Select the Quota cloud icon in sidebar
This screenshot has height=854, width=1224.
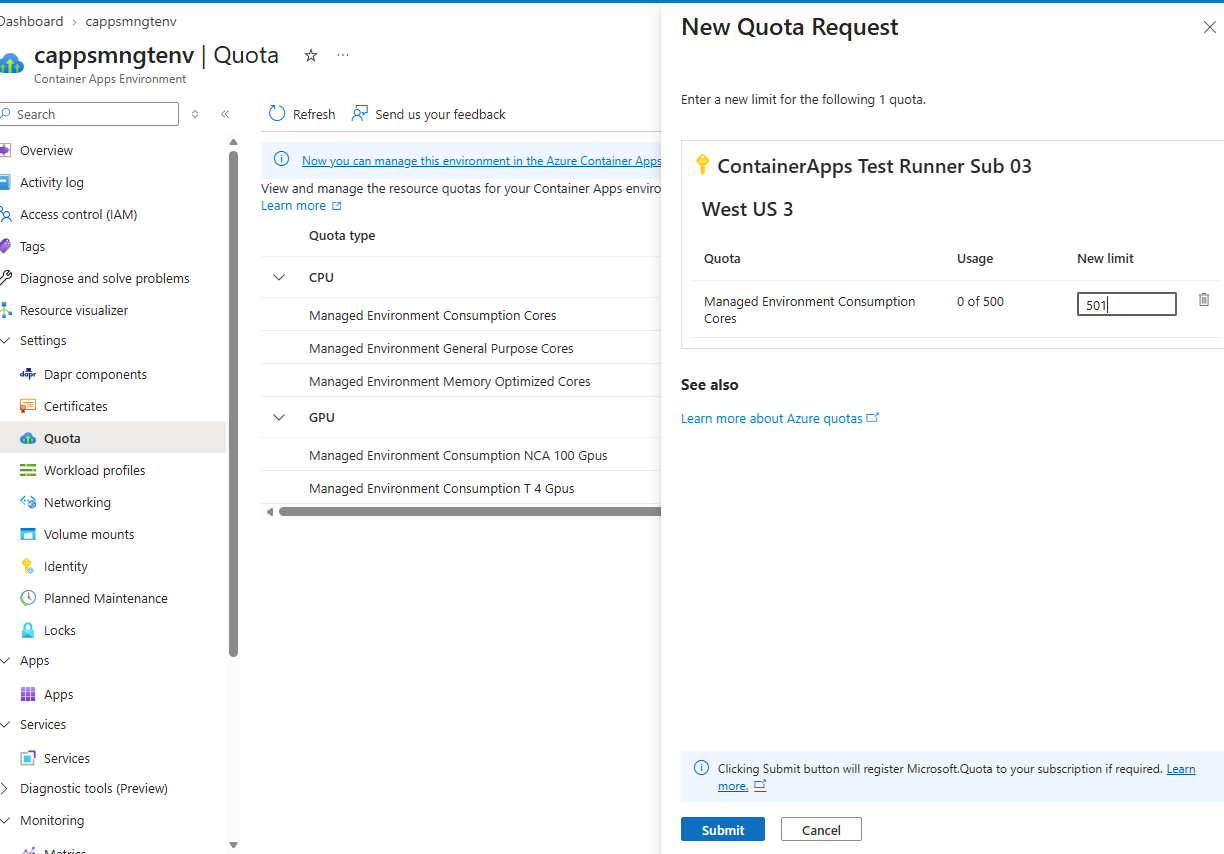coord(28,438)
